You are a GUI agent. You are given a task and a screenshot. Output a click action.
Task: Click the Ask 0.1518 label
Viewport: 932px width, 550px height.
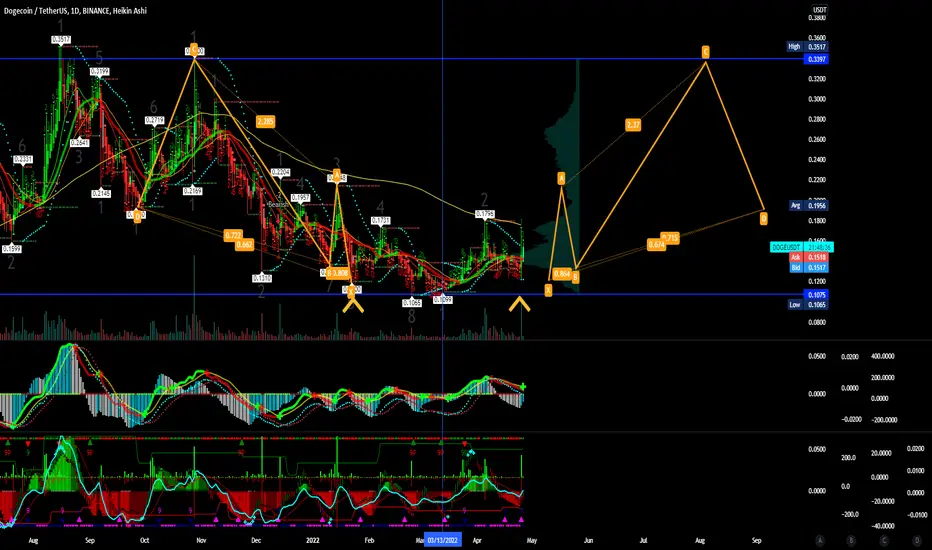tap(808, 257)
